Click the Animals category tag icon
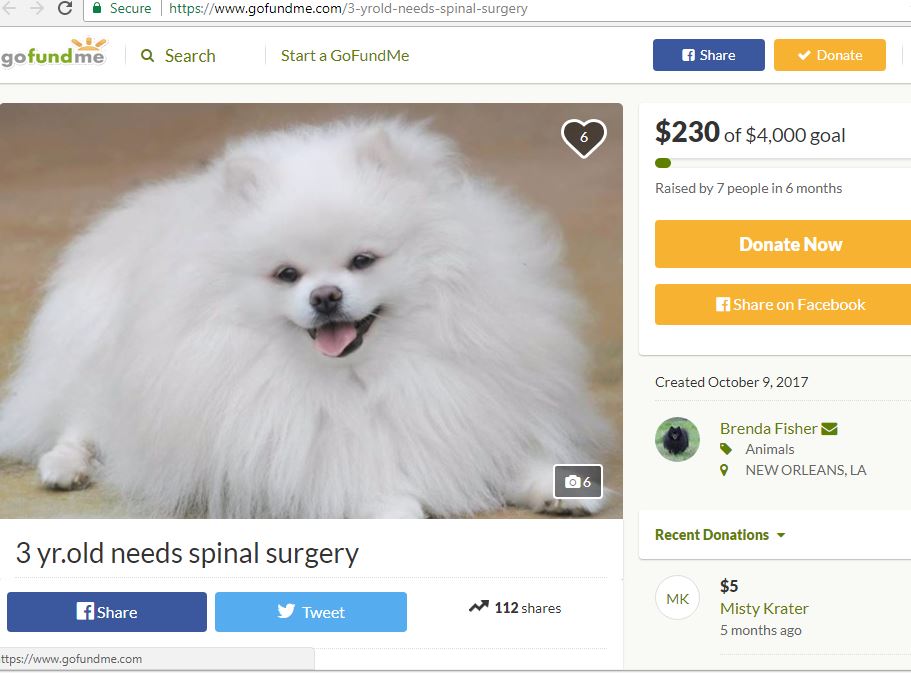 [726, 449]
